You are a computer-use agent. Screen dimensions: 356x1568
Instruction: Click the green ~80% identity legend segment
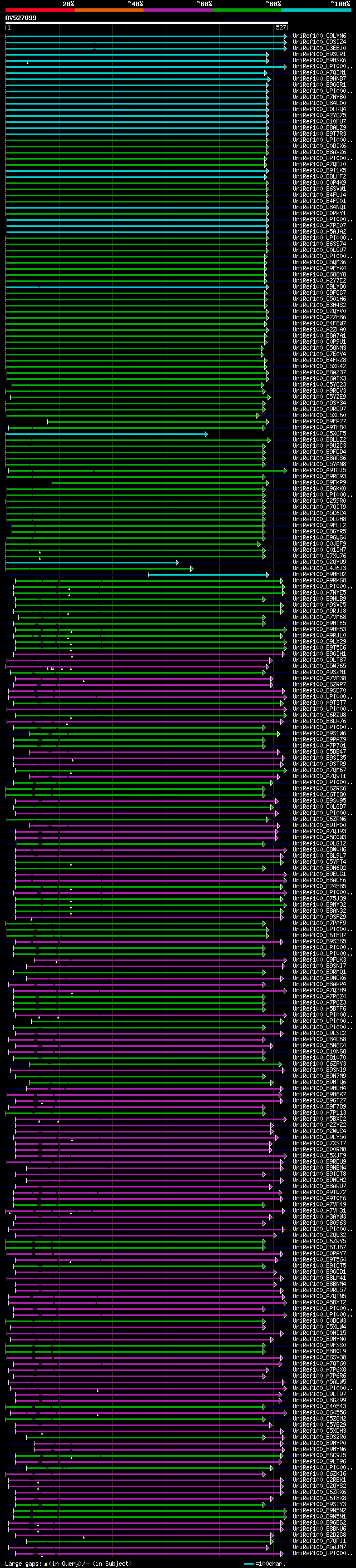click(x=247, y=10)
